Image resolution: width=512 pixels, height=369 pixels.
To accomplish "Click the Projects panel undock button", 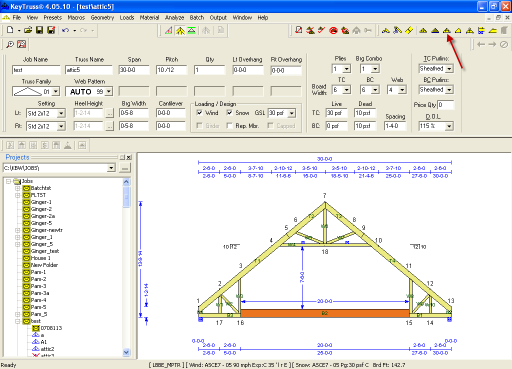I will coord(122,157).
